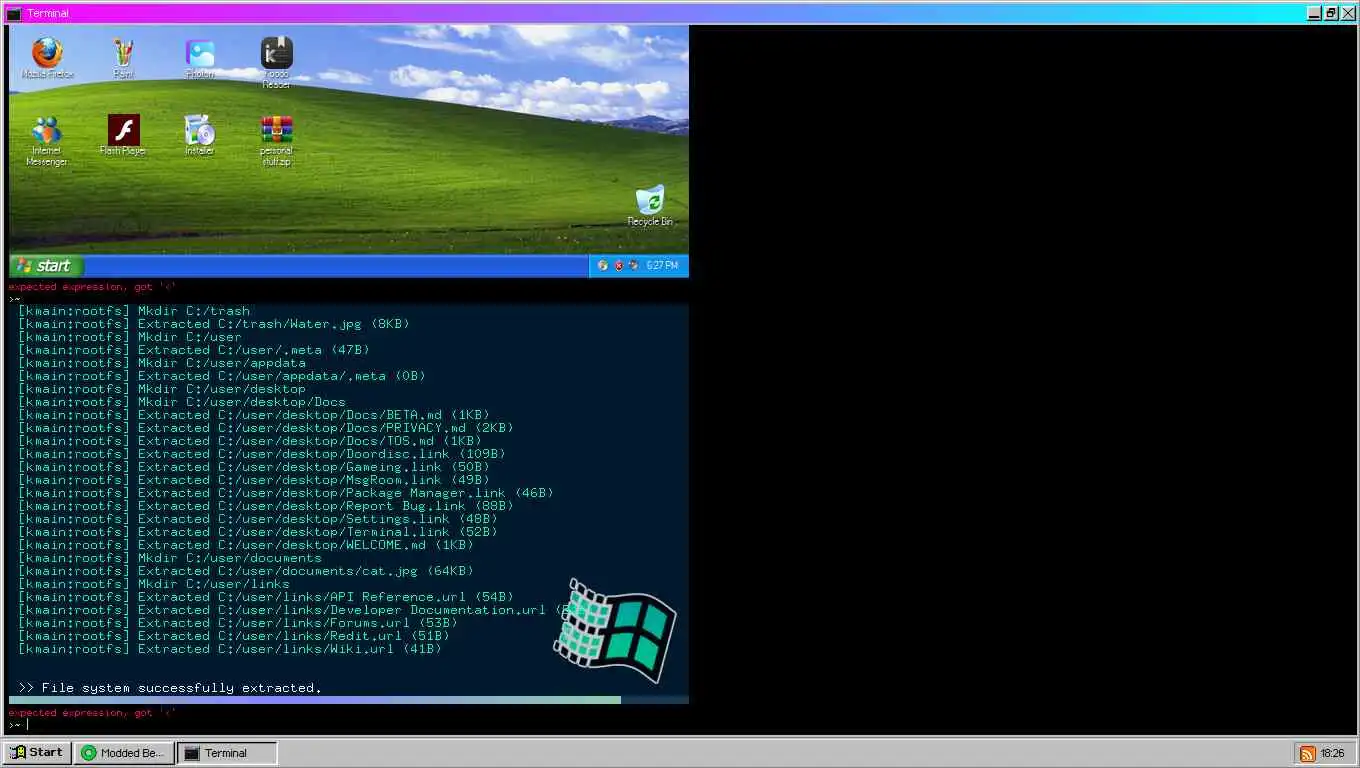Open the Photos desktop icon
The height and width of the screenshot is (768, 1360).
pyautogui.click(x=200, y=58)
